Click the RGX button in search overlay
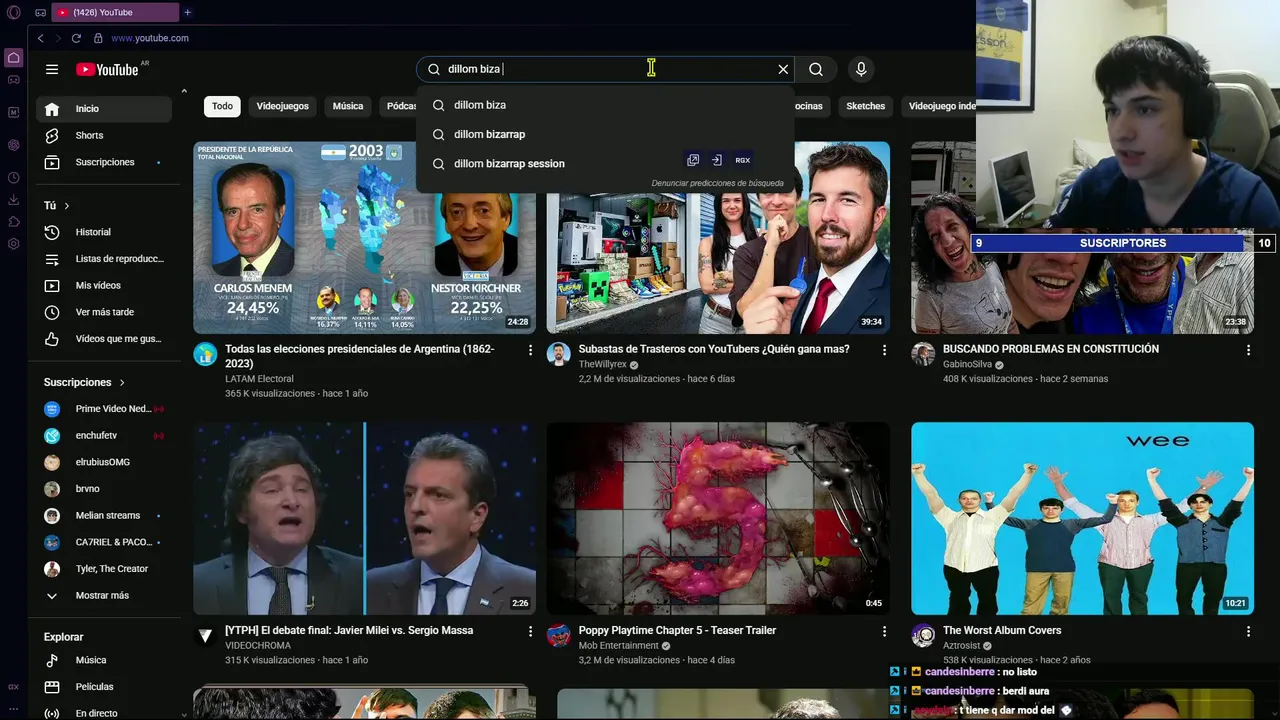1280x720 pixels. (743, 160)
